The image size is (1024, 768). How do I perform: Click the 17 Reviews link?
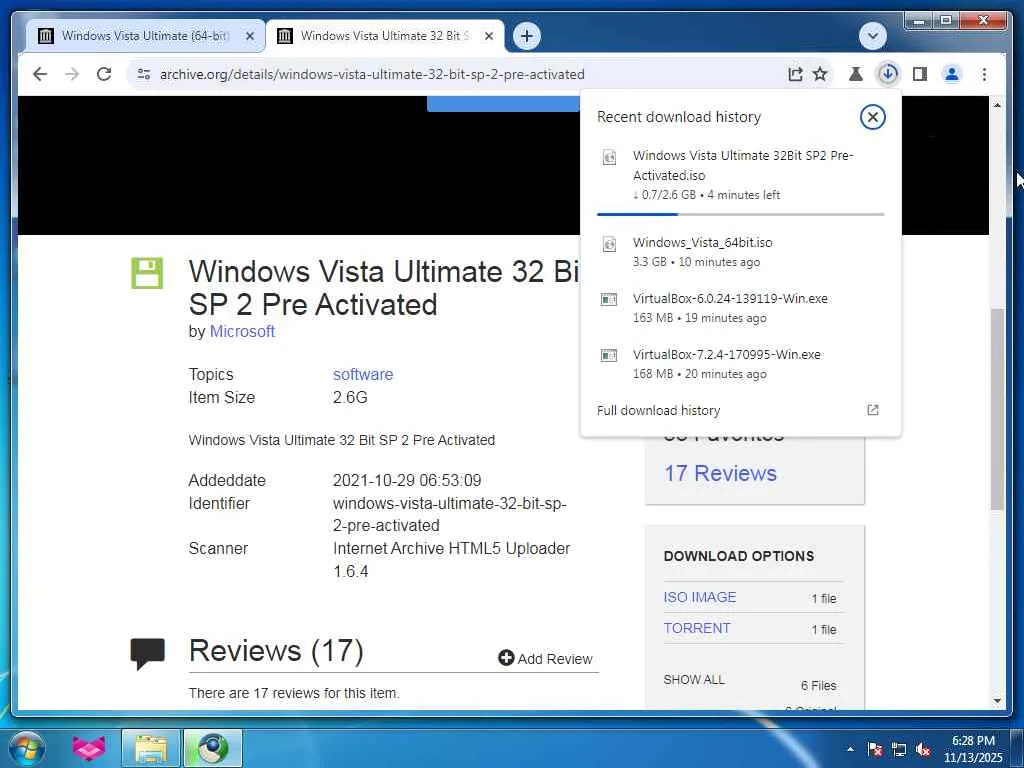pos(720,473)
